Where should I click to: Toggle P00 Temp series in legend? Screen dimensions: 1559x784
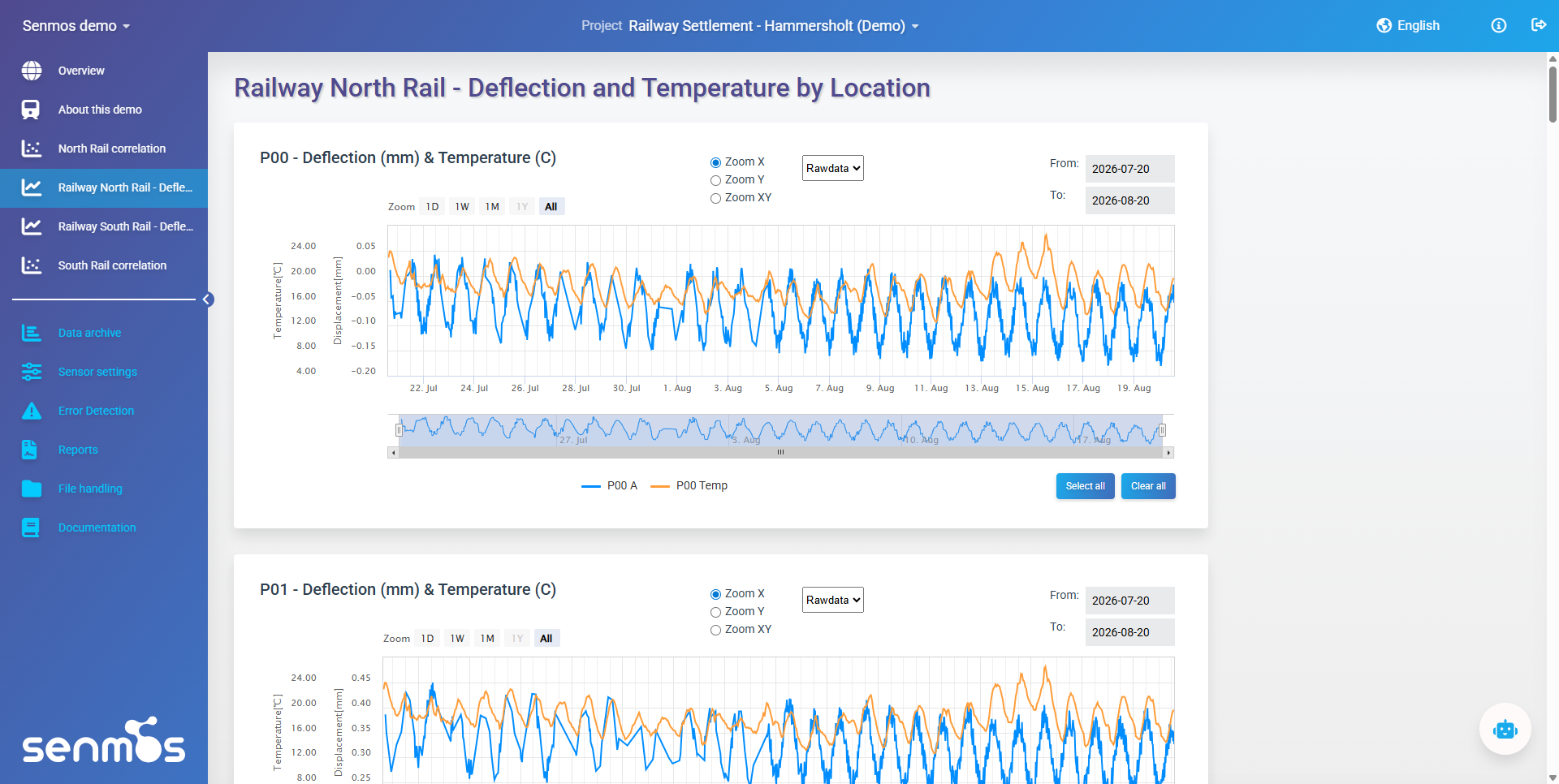689,485
